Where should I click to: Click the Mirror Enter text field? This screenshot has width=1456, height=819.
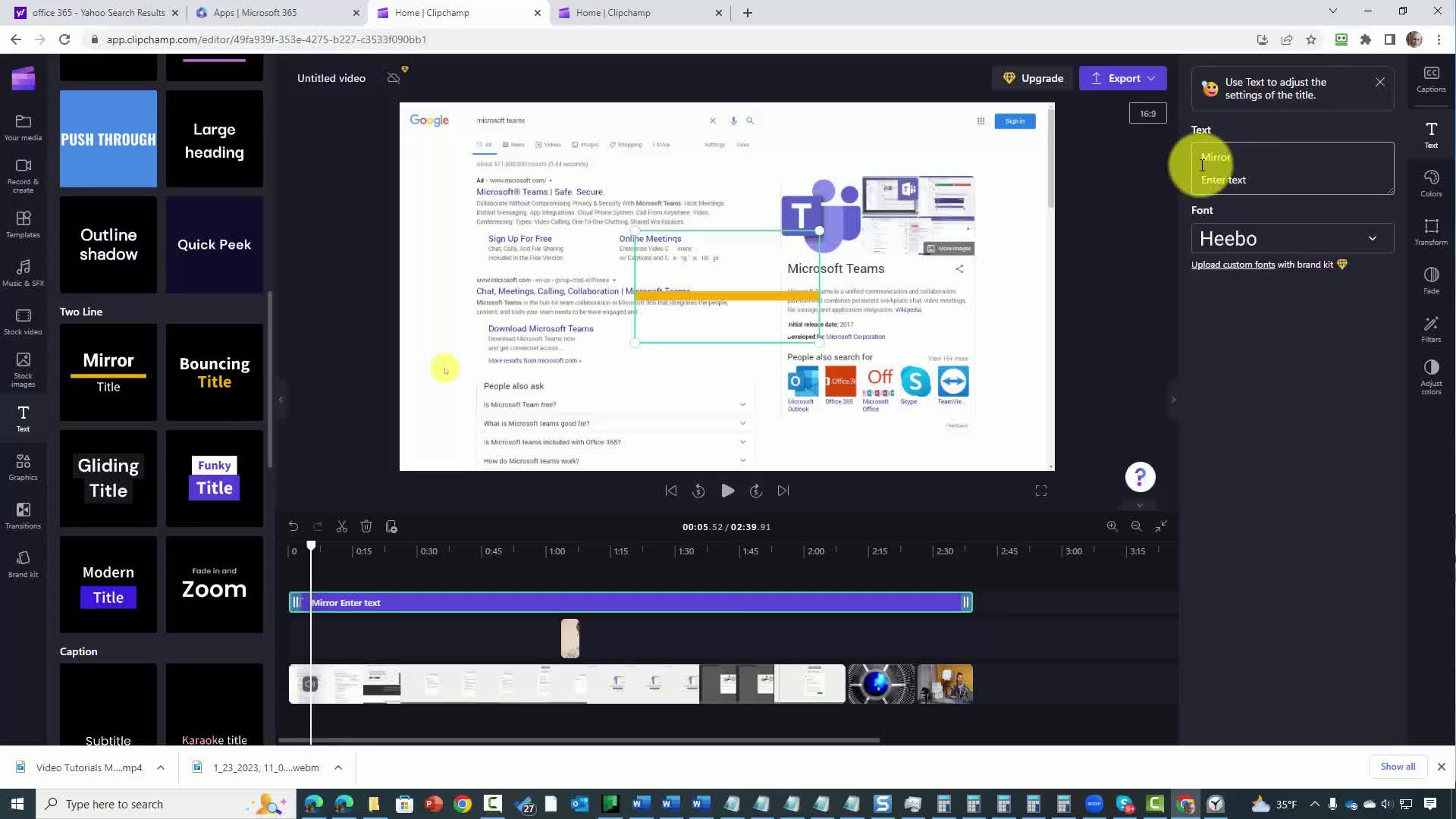1292,168
